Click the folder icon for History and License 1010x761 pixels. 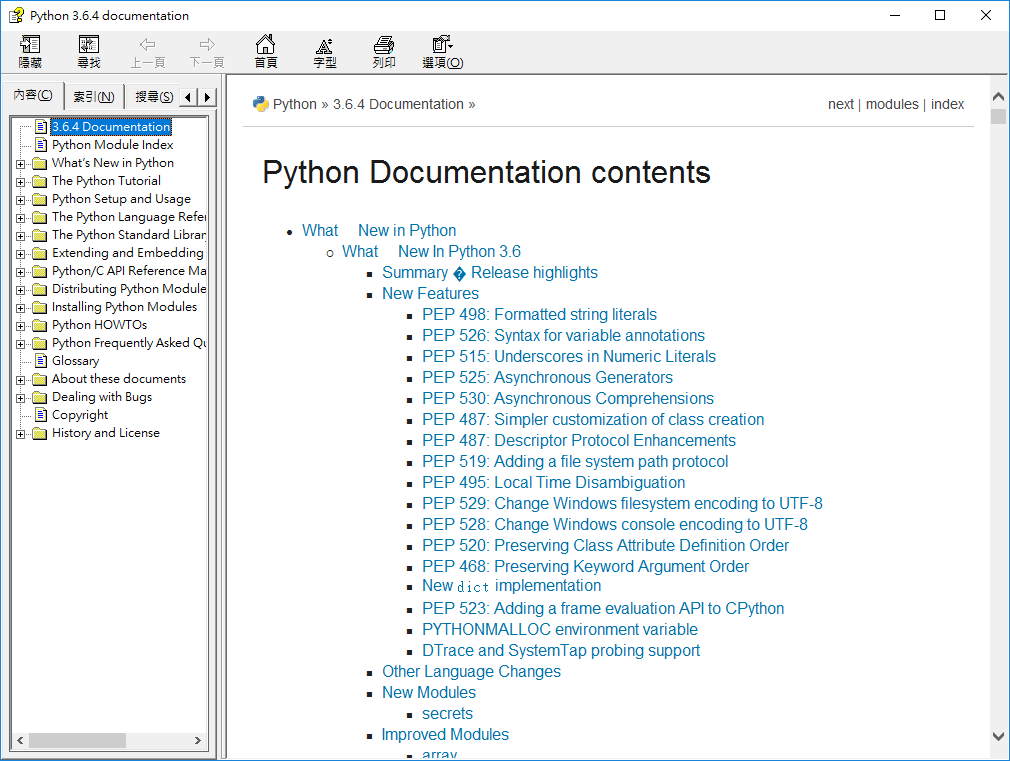(x=40, y=433)
